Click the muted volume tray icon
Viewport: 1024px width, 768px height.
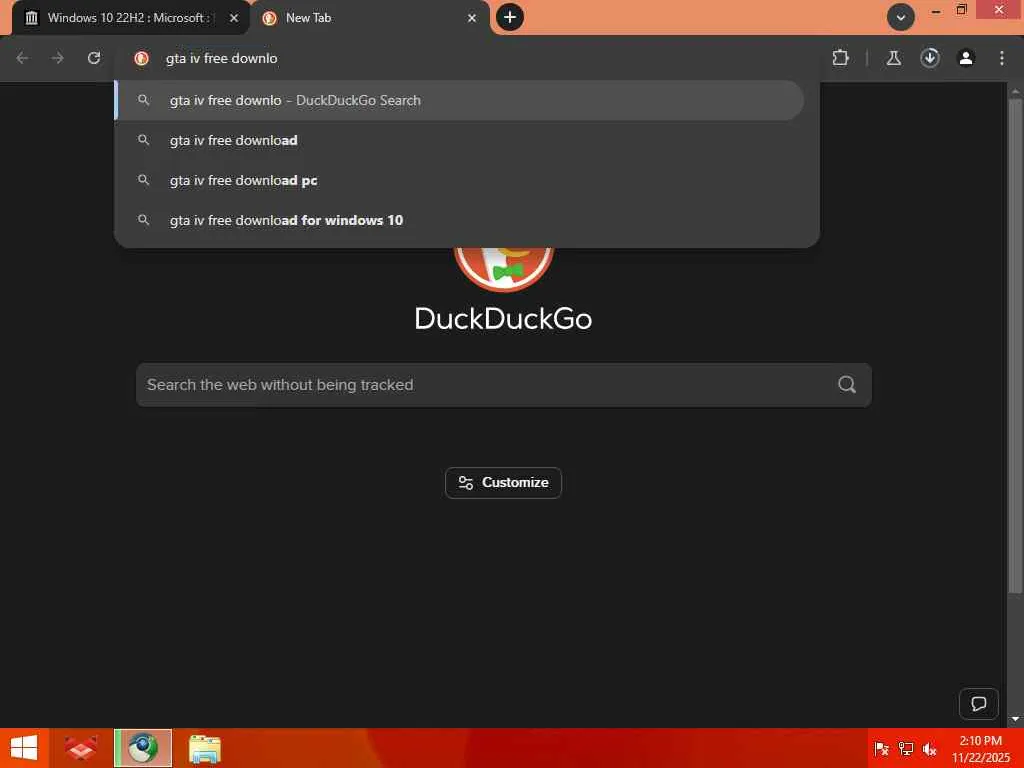click(929, 749)
